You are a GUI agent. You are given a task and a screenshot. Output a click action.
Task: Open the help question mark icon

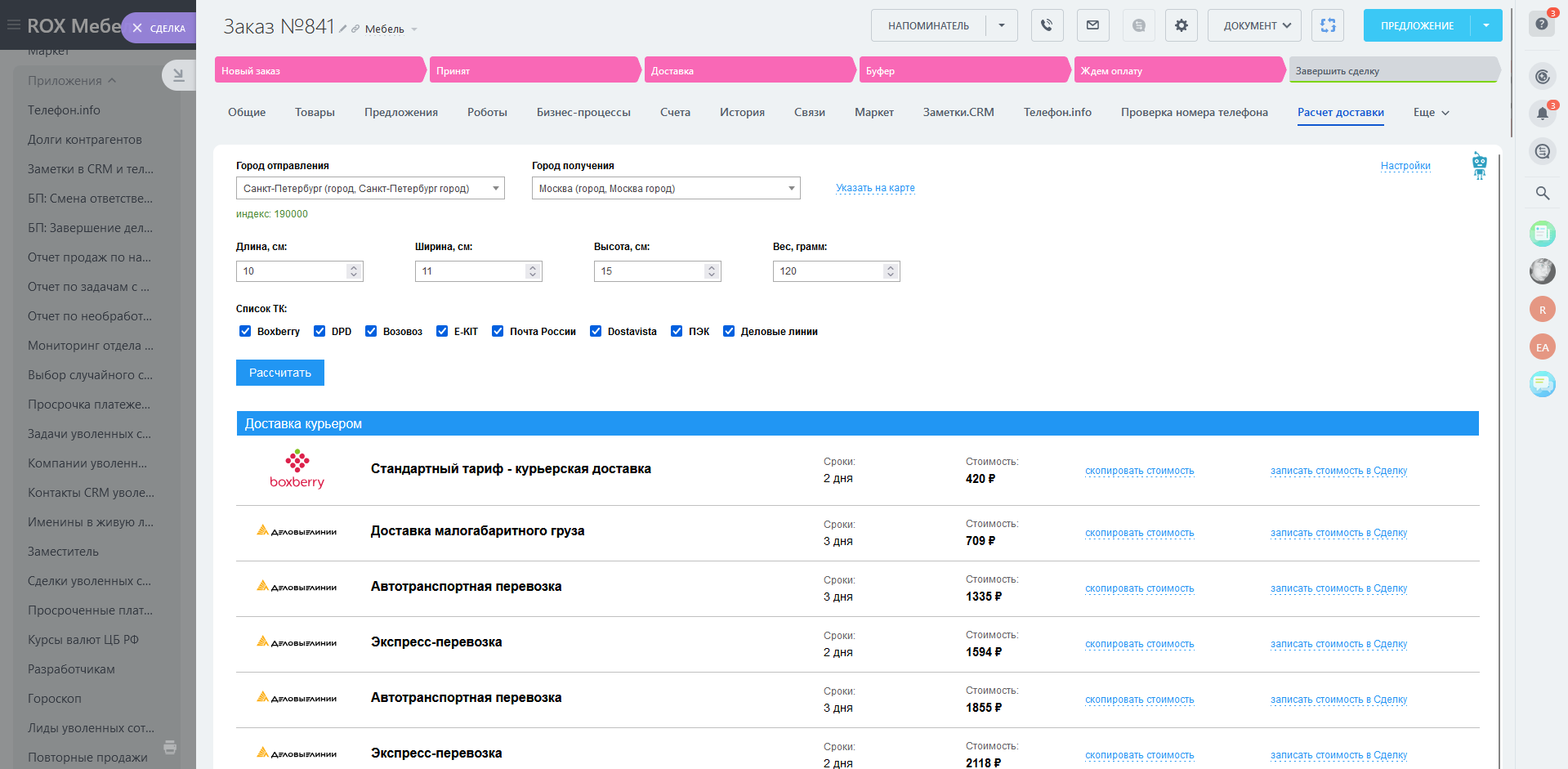(1542, 24)
